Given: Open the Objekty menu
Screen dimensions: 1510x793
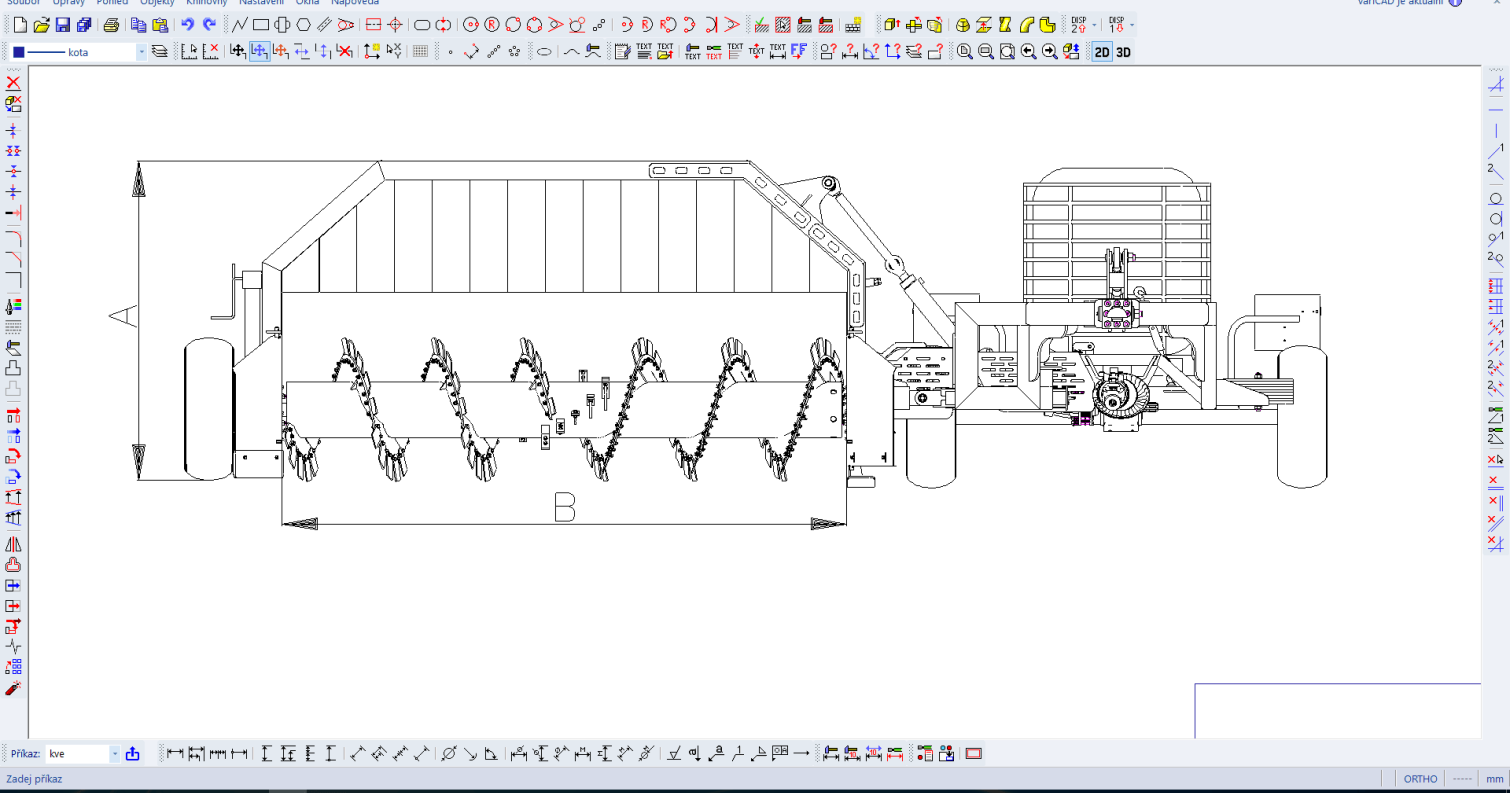Looking at the screenshot, I should pos(157,3).
